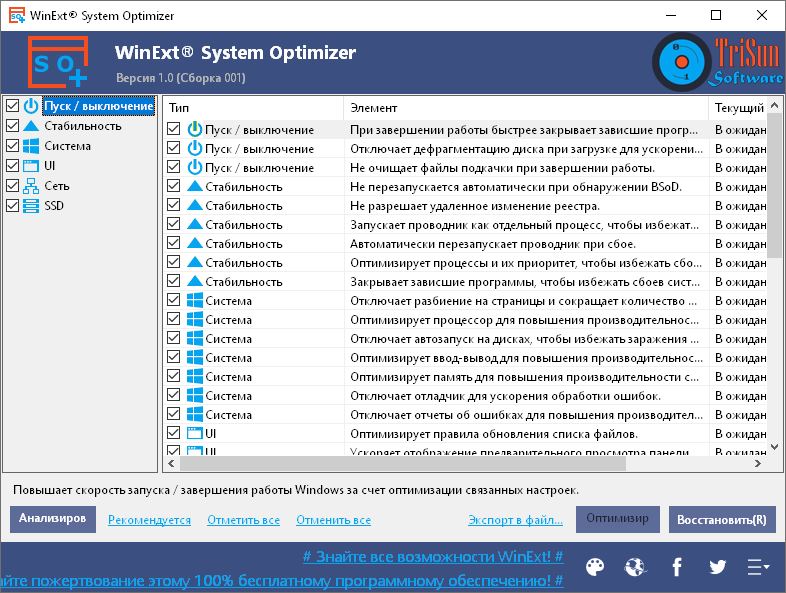Click power icon in файлы подкачки row
786x593 pixels.
click(194, 167)
